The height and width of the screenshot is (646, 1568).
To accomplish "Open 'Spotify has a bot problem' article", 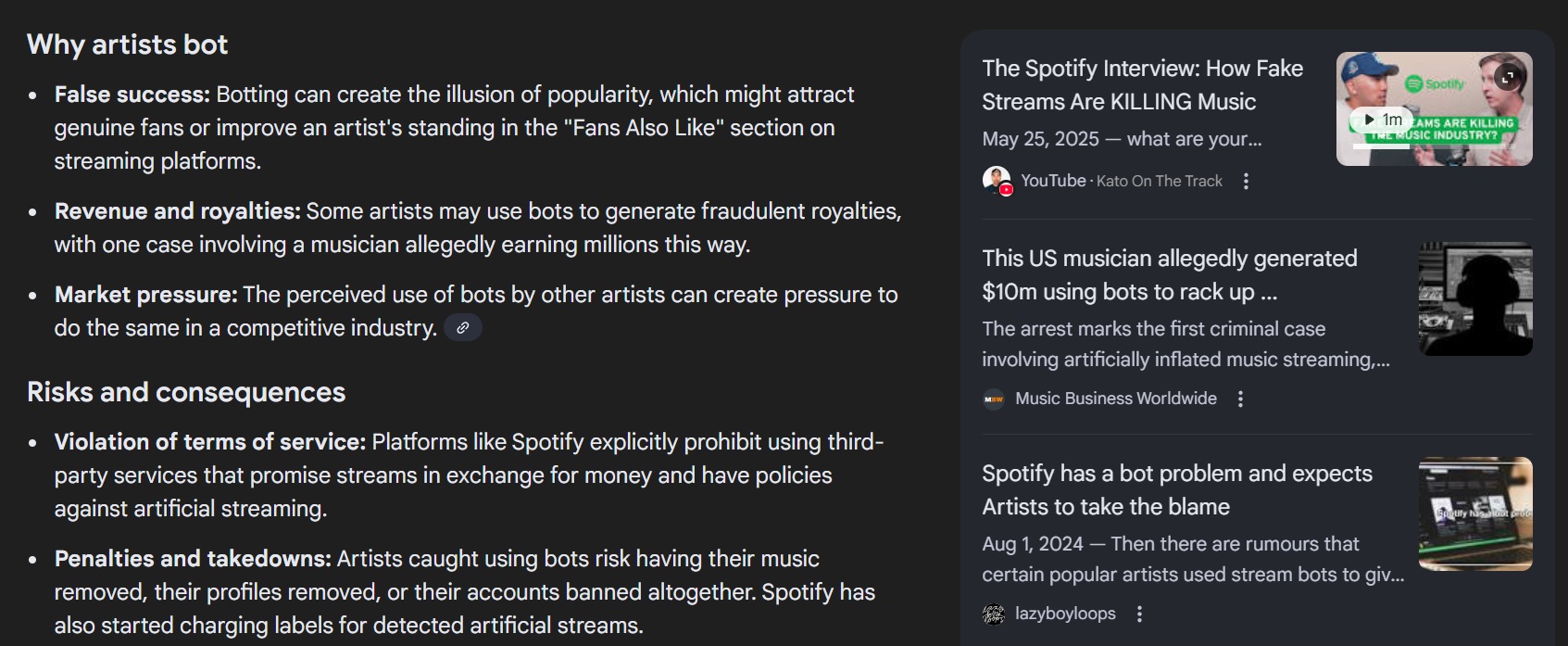I will tap(1176, 489).
